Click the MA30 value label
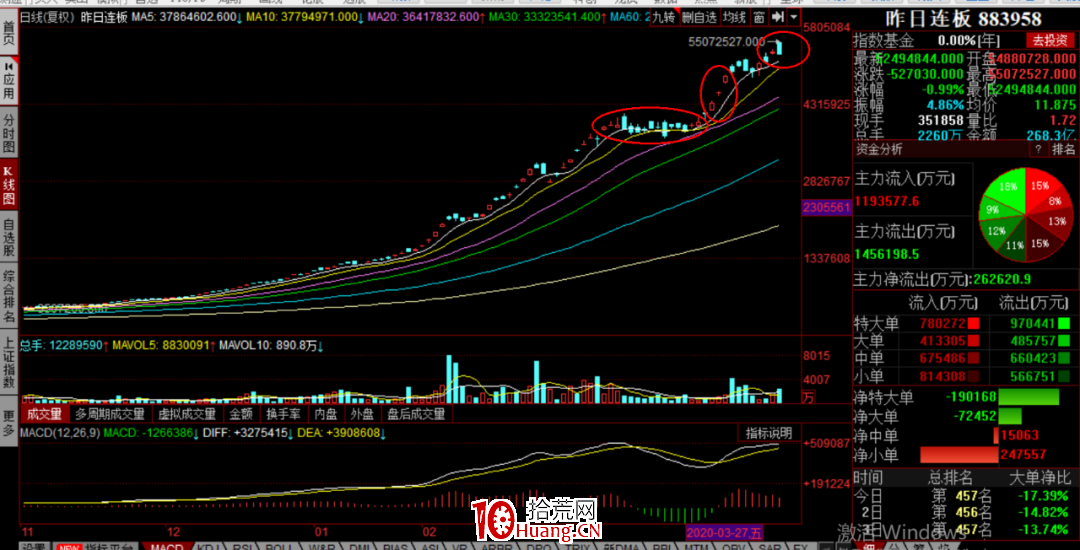 point(550,17)
